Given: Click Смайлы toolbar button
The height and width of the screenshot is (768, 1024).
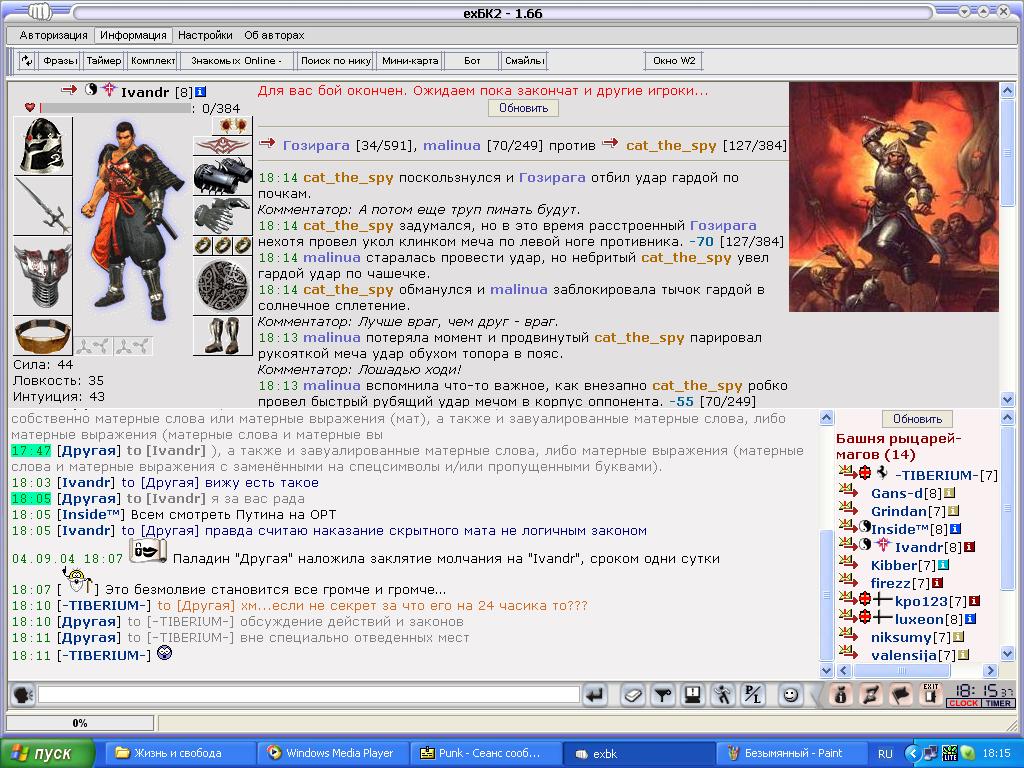Looking at the screenshot, I should coord(524,61).
